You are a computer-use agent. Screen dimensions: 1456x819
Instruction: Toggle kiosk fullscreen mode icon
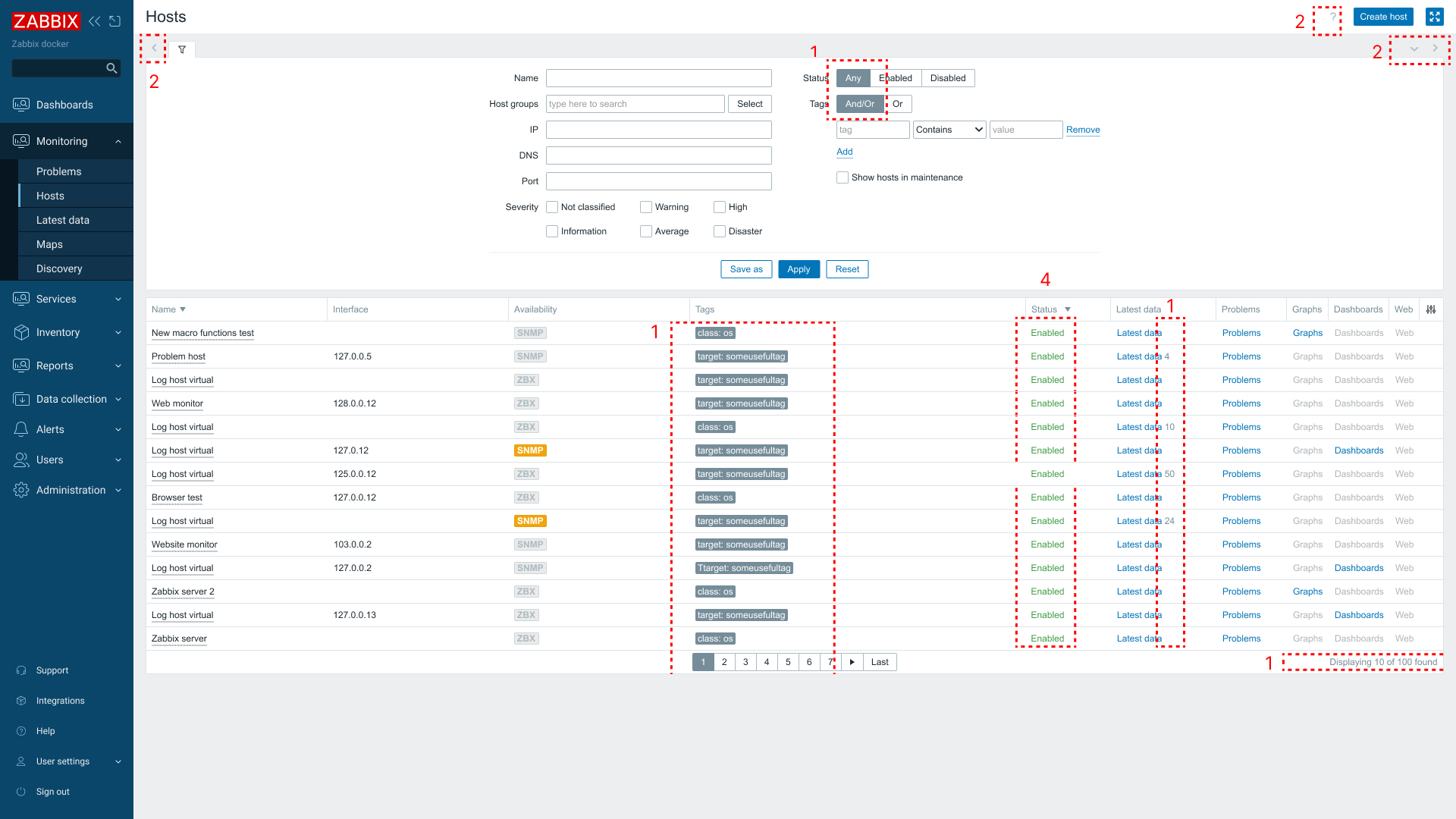pos(1434,17)
